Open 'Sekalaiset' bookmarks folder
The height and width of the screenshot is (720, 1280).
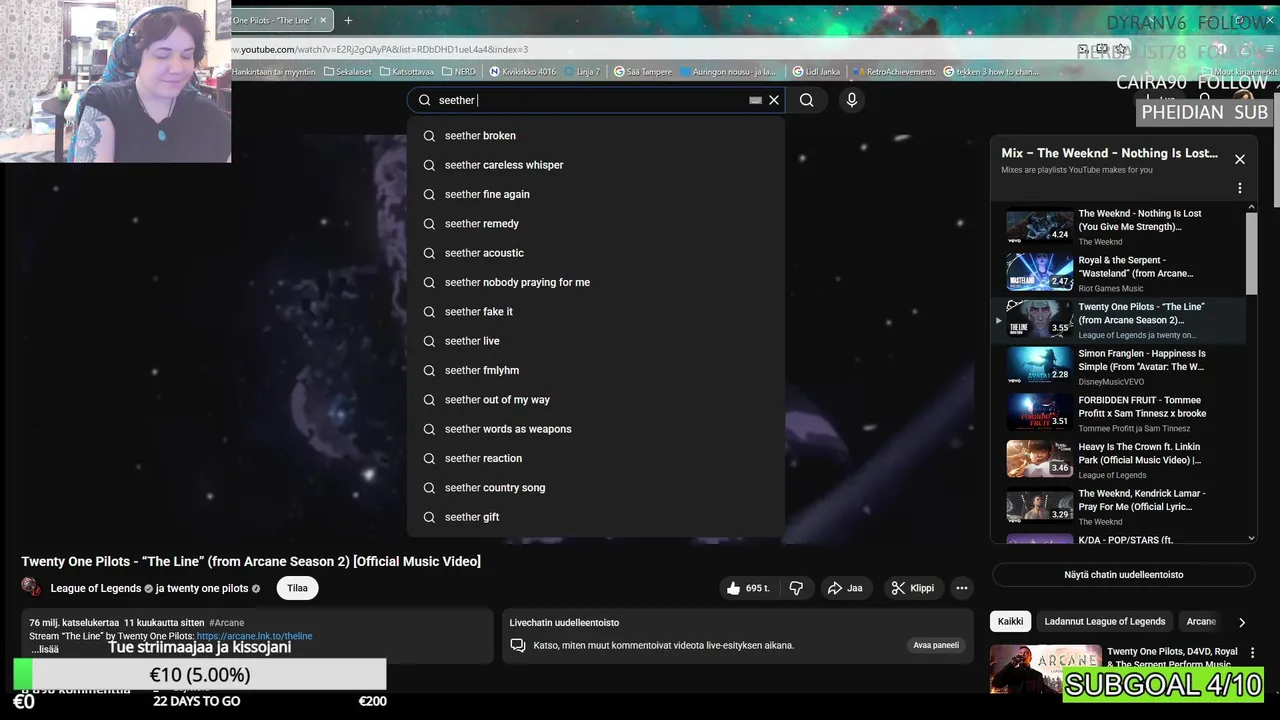coord(347,72)
